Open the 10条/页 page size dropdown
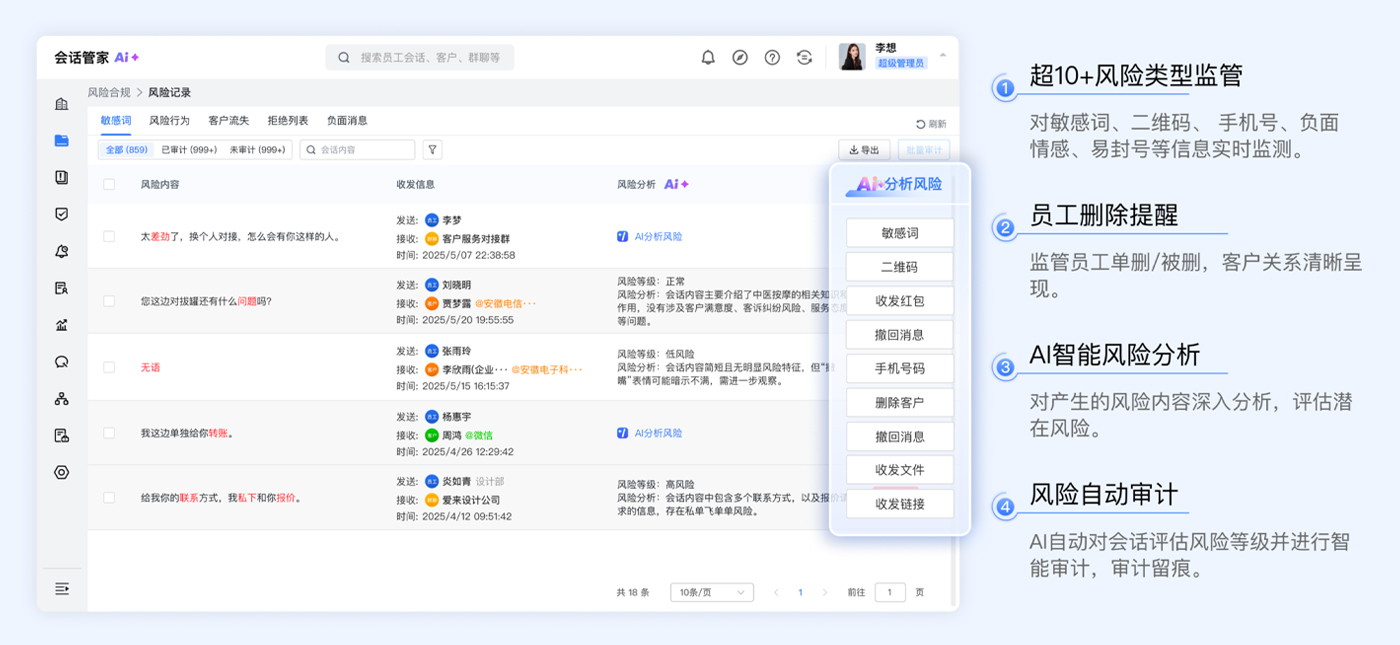 [x=712, y=592]
